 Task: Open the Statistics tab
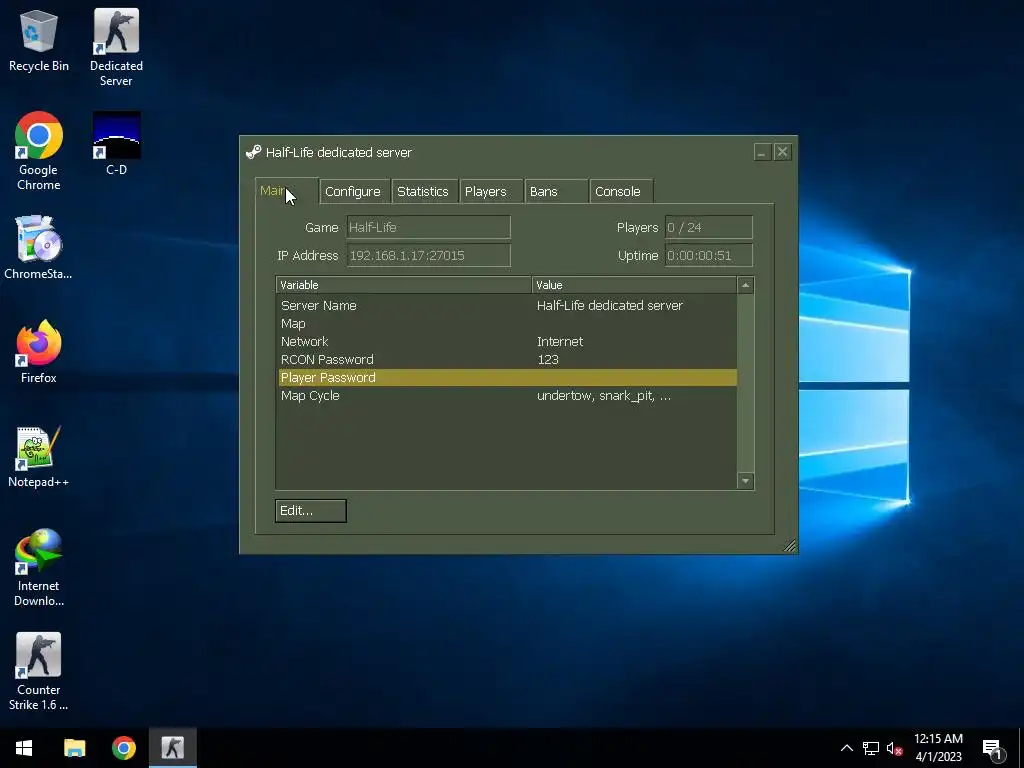(424, 191)
